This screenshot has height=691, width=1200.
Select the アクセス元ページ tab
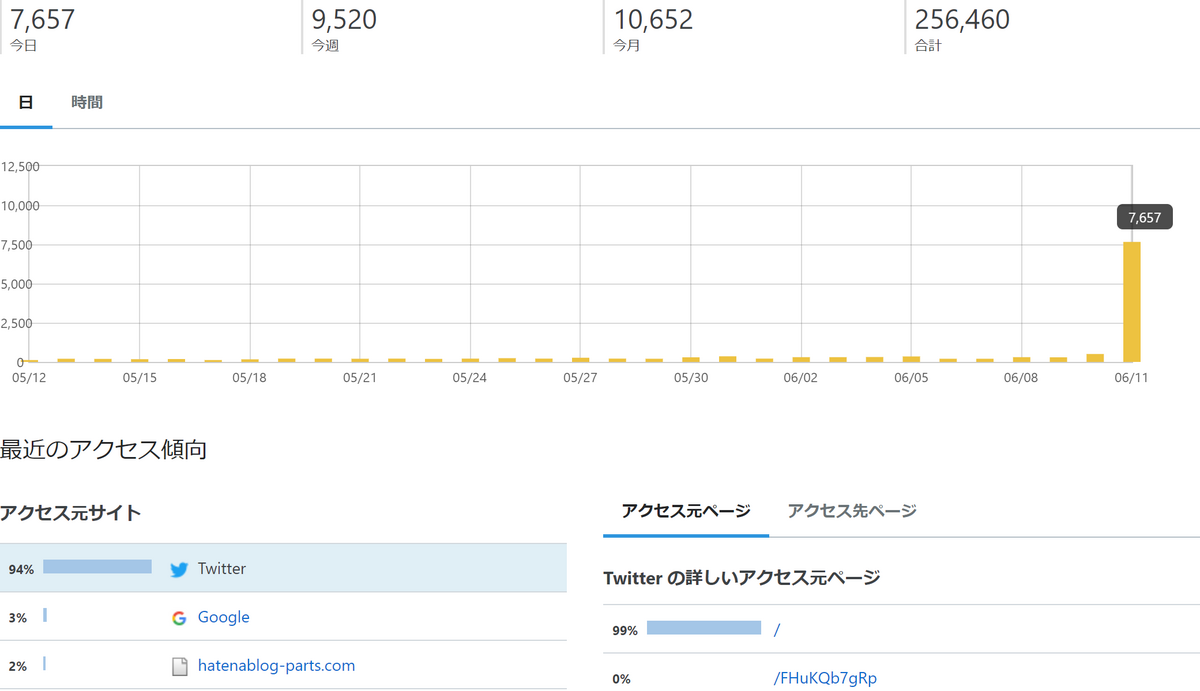tap(686, 511)
